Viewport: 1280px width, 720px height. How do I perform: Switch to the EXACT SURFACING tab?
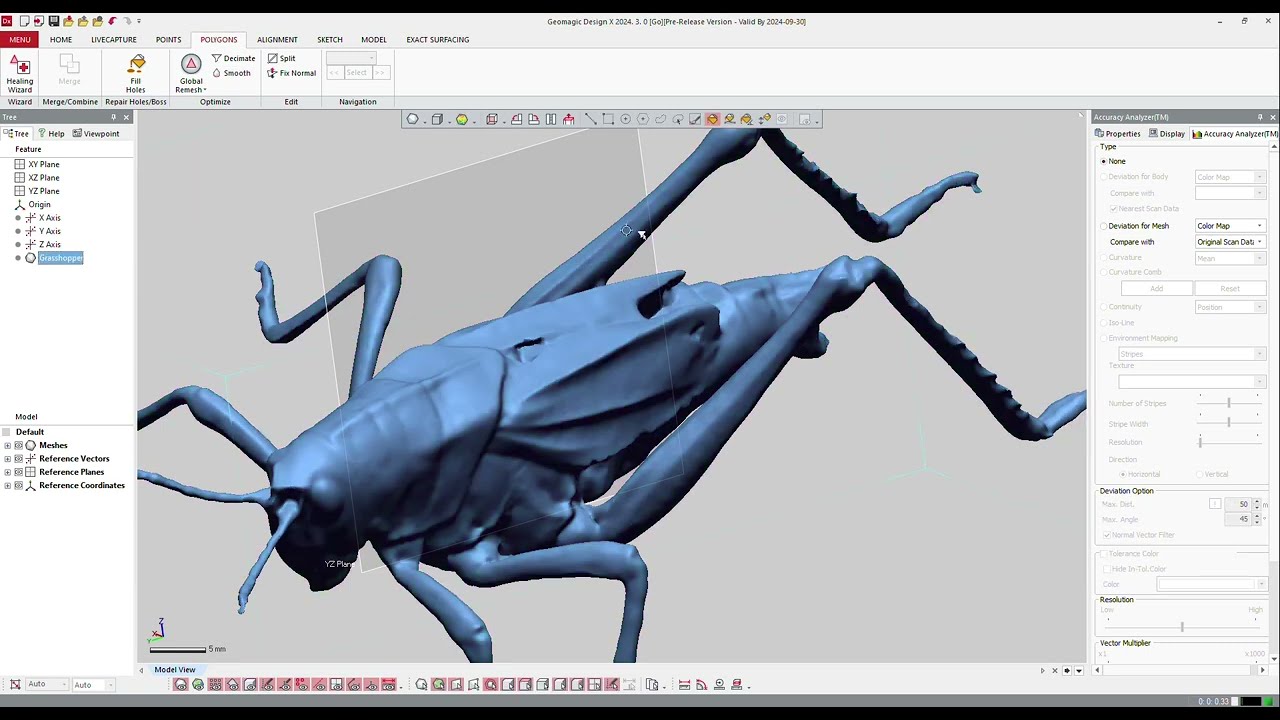pos(438,40)
